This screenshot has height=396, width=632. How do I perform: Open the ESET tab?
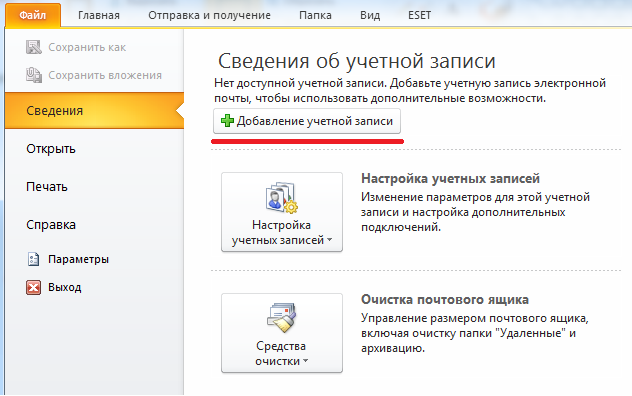419,15
